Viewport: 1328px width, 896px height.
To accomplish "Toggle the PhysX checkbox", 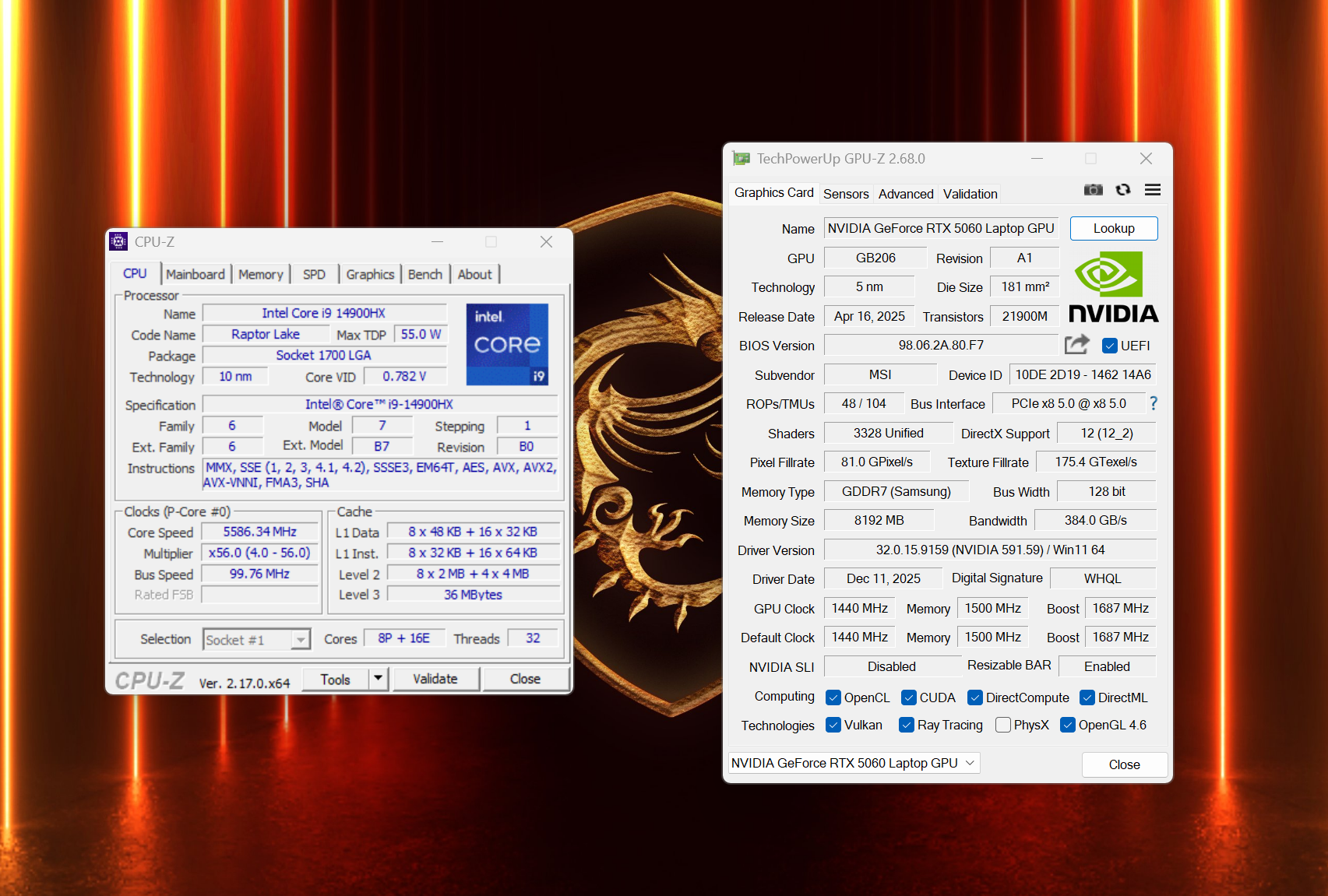I will click(x=1003, y=725).
